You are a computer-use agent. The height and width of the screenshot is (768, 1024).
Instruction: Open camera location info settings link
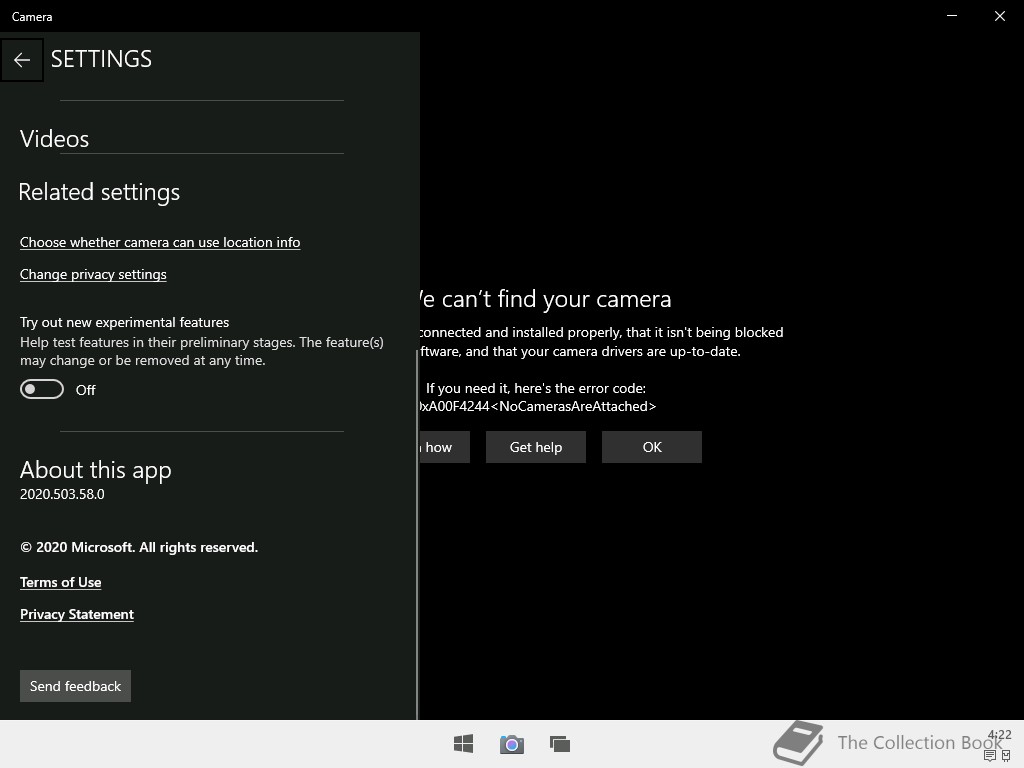point(160,242)
